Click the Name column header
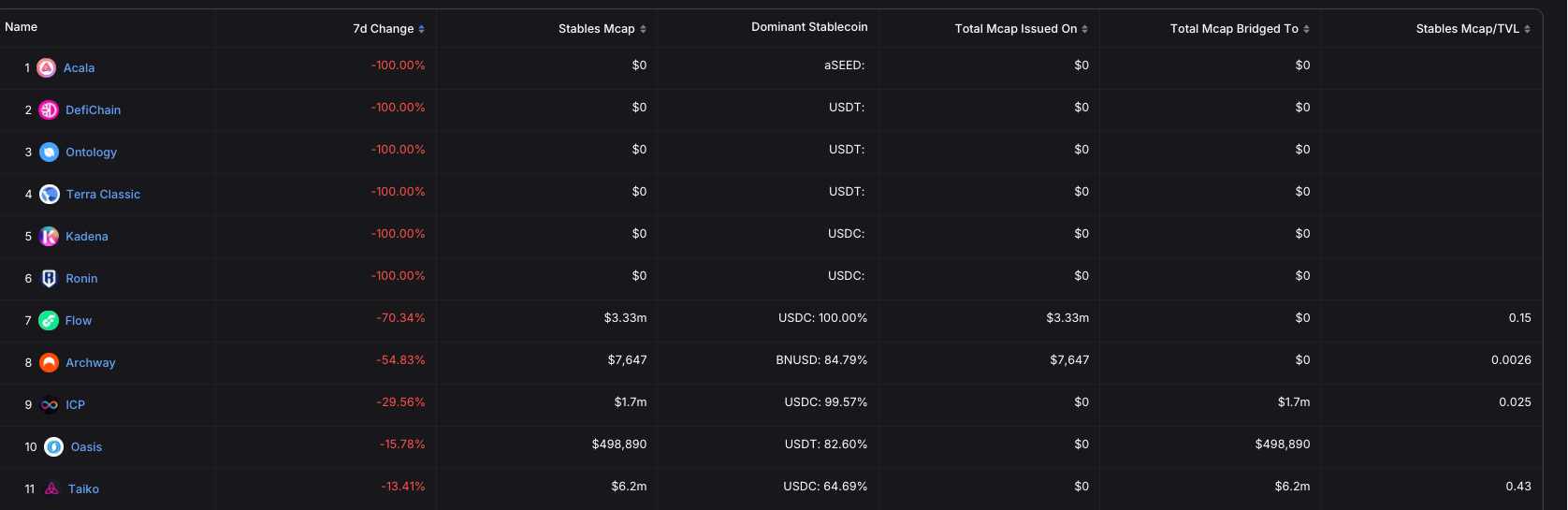 21,27
